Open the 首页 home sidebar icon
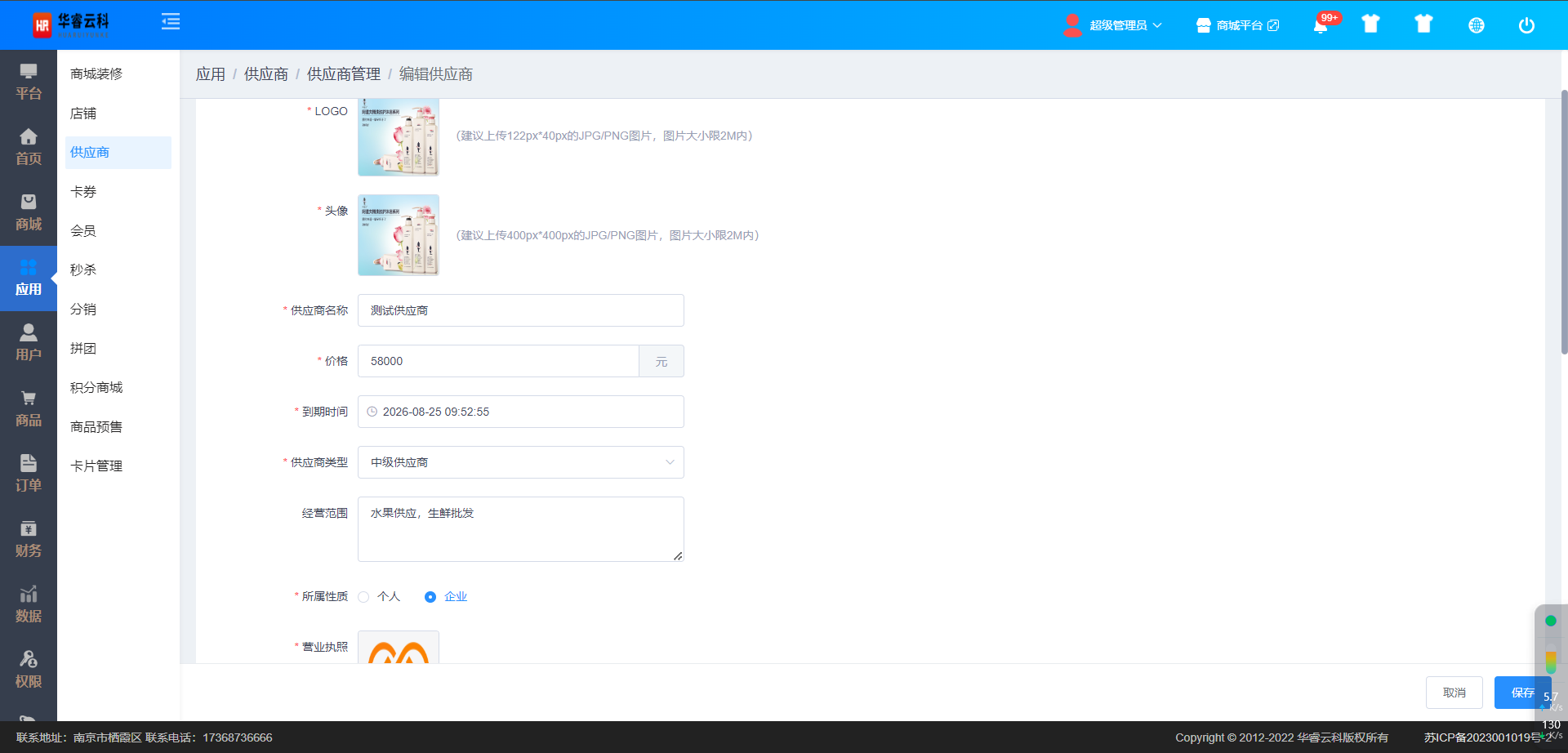The image size is (1568, 753). click(29, 147)
